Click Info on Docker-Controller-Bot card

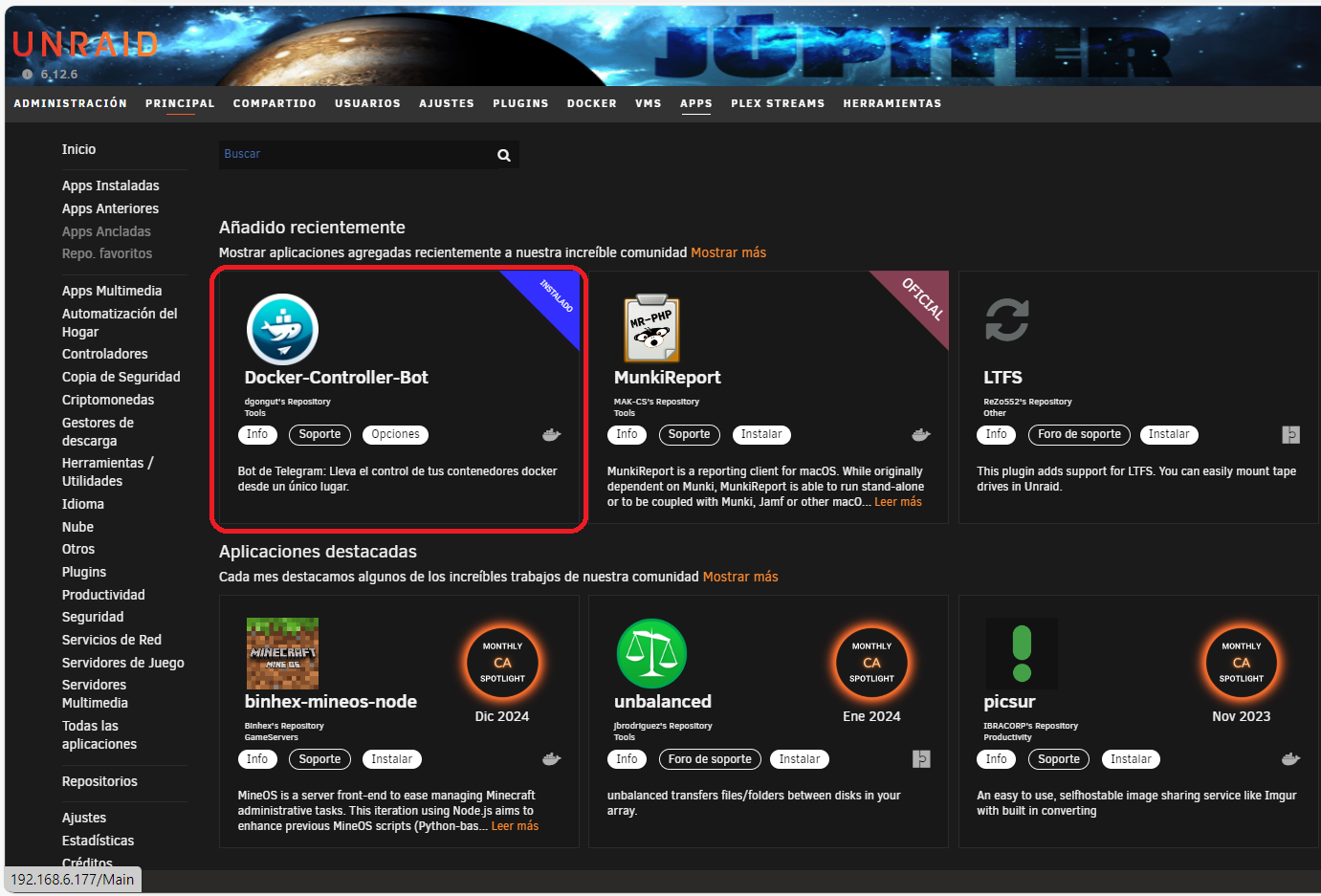coord(257,435)
